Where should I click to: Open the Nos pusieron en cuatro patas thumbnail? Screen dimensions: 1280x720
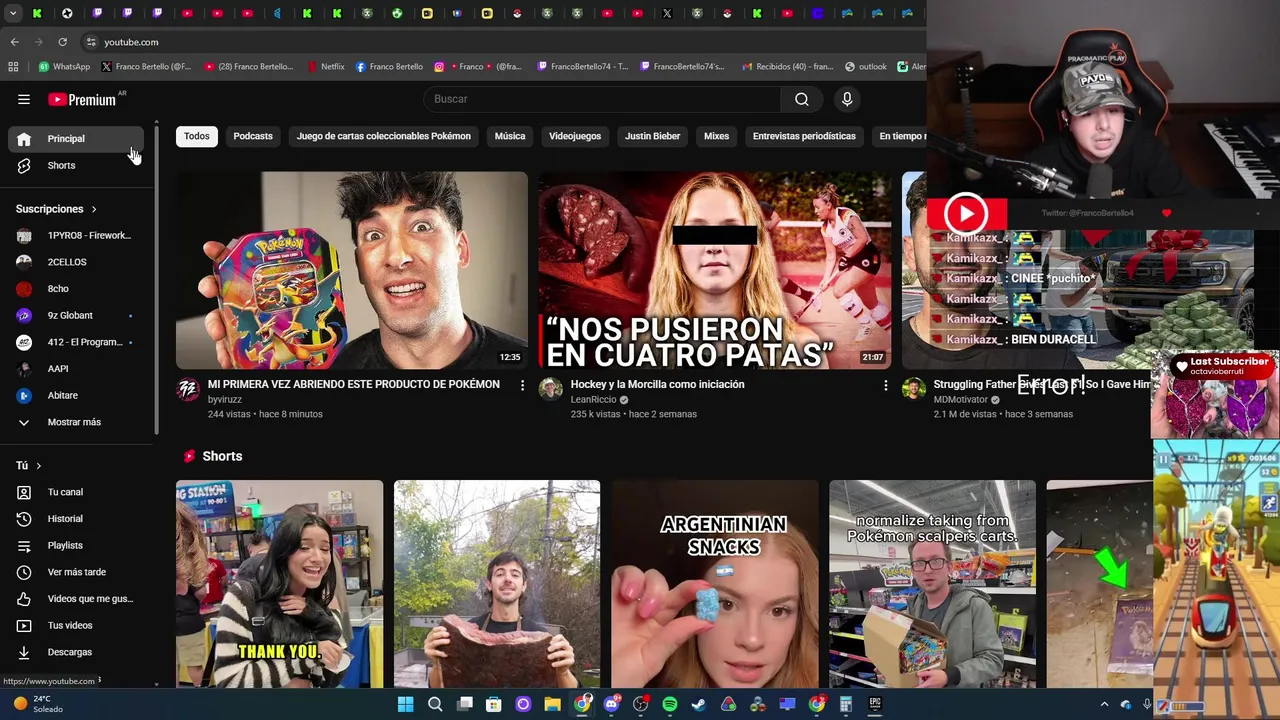715,271
